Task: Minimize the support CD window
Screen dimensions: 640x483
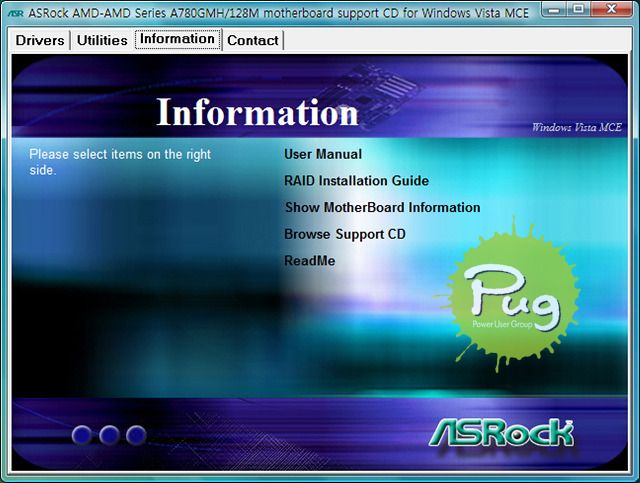Action: [x=554, y=9]
